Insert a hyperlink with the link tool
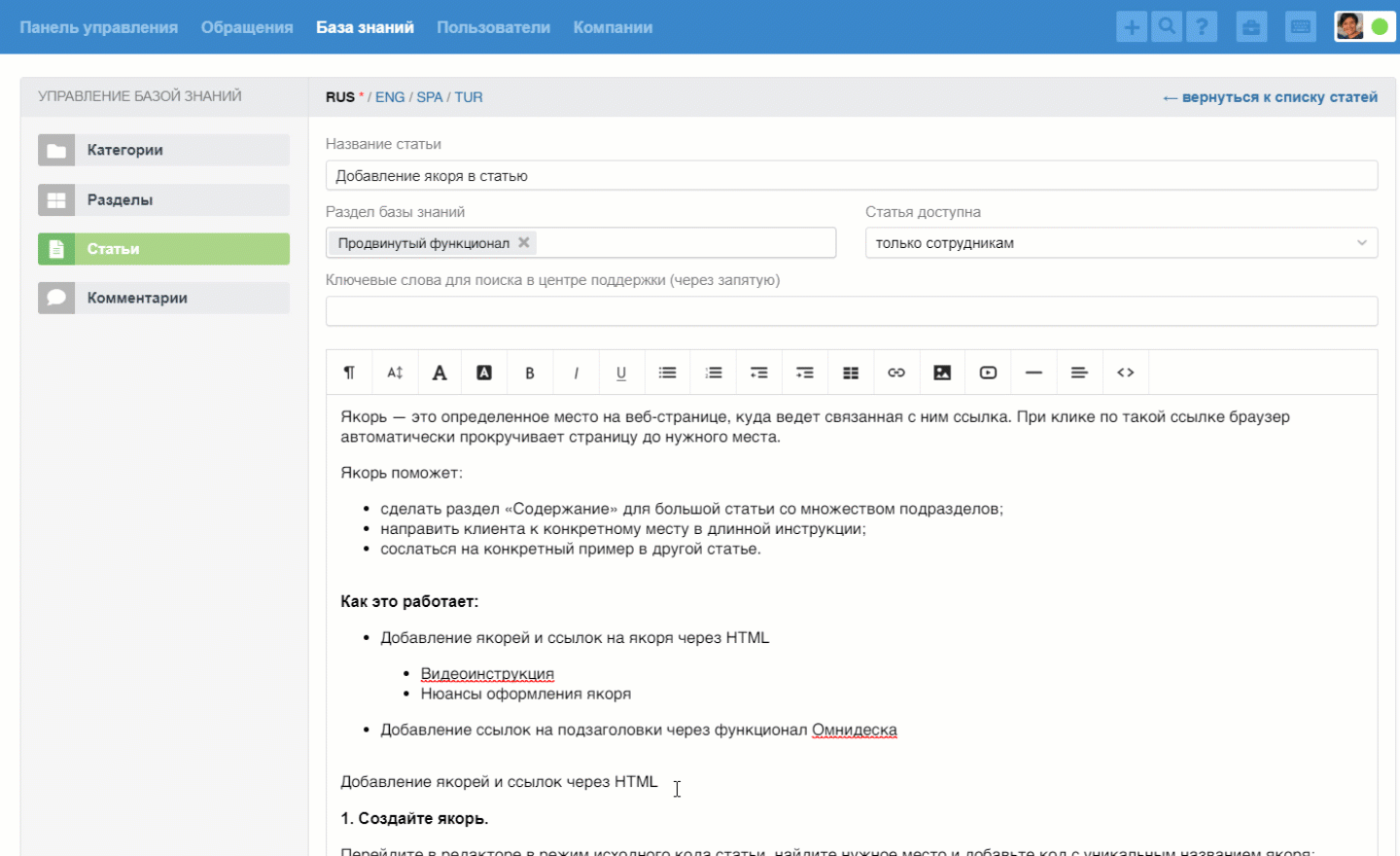This screenshot has height=856, width=1400. tap(896, 373)
